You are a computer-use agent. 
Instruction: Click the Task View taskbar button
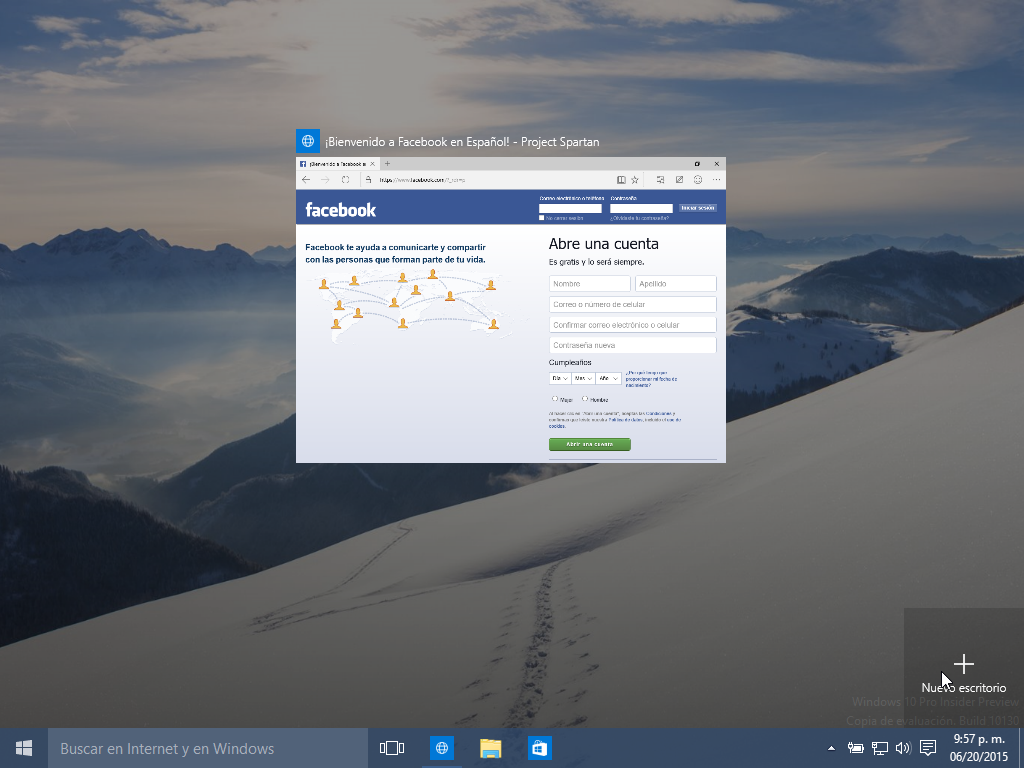tap(392, 748)
